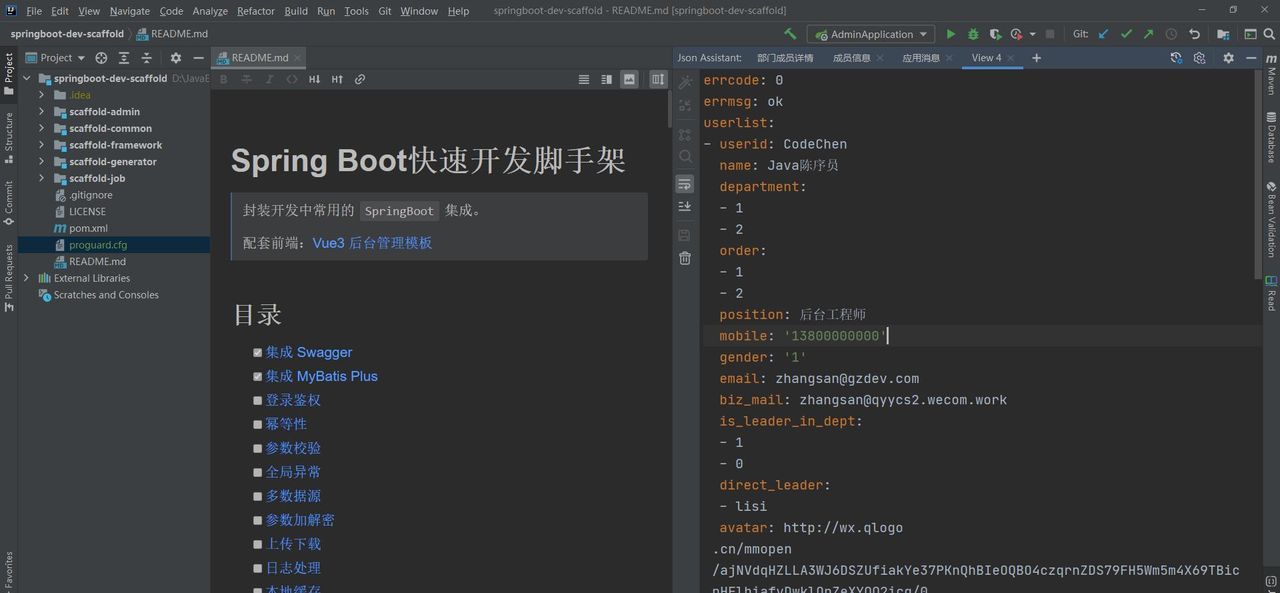Add a new Json Assistant view with the plus button
This screenshot has height=593, width=1280.
(x=1034, y=57)
